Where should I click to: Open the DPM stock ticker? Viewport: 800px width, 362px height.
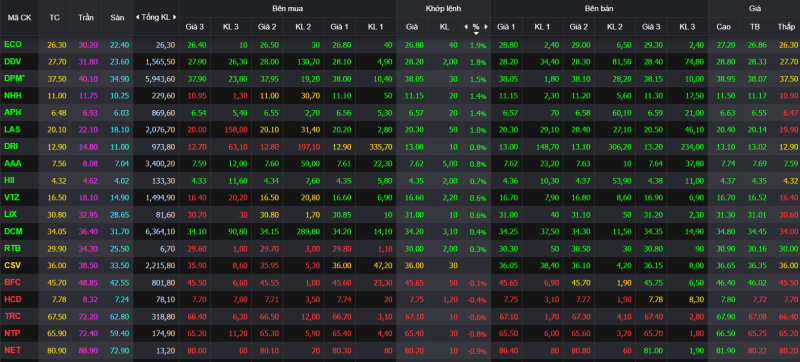[14, 78]
